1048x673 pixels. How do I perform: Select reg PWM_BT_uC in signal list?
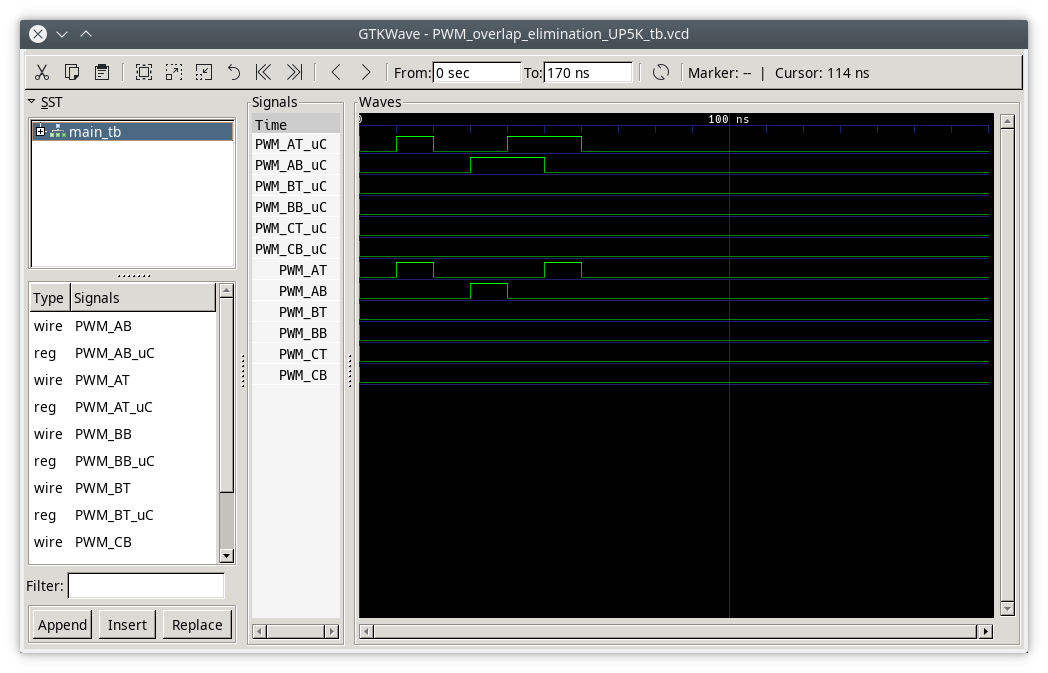tap(124, 515)
